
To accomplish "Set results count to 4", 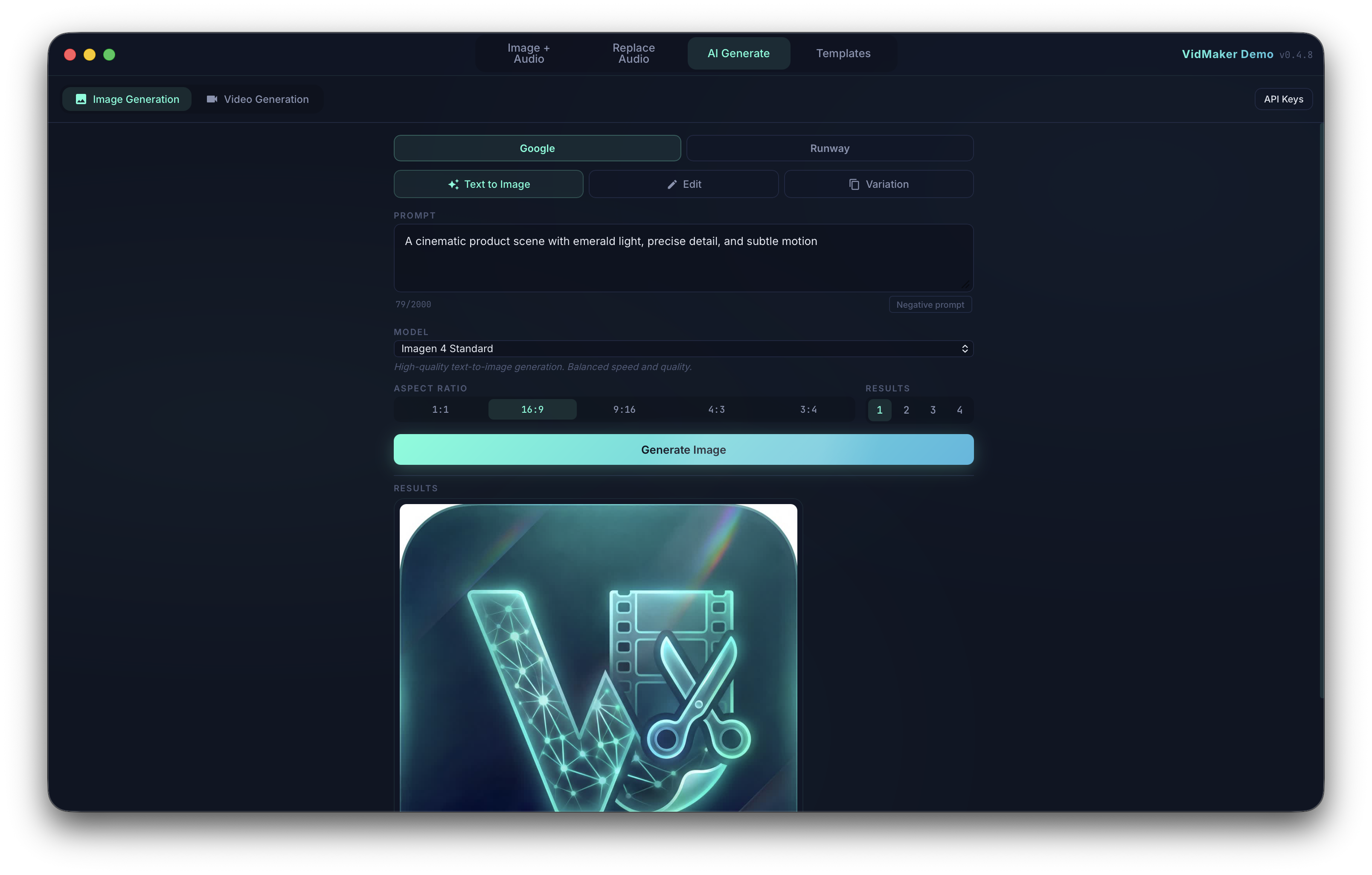I will [959, 410].
